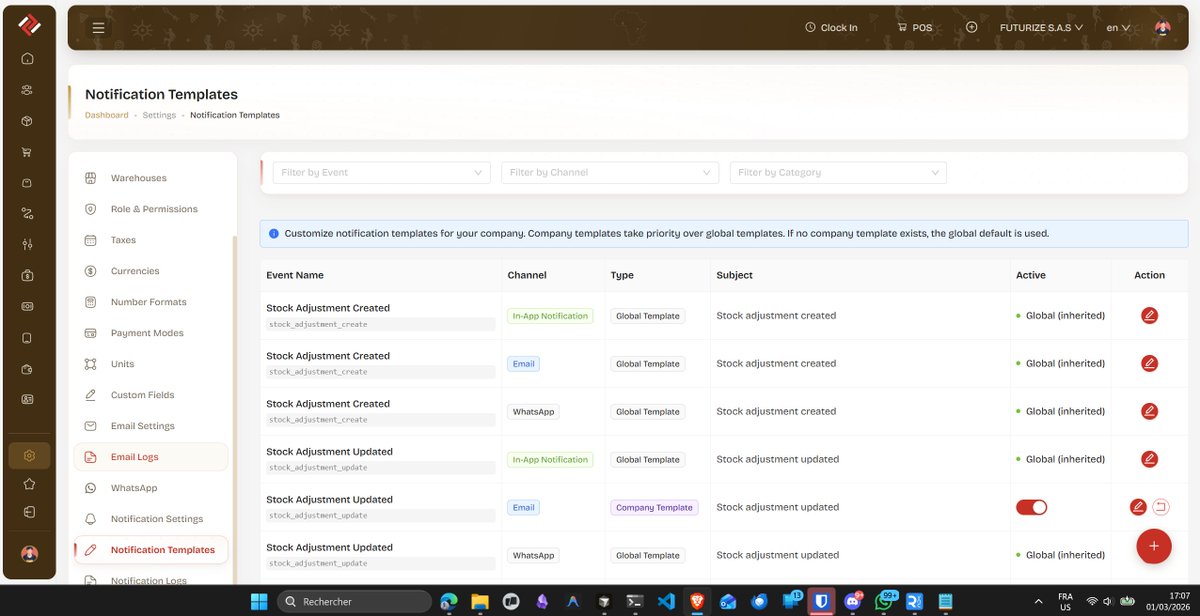1200x616 pixels.
Task: Open the user avatar in the top header
Action: pos(1162,27)
